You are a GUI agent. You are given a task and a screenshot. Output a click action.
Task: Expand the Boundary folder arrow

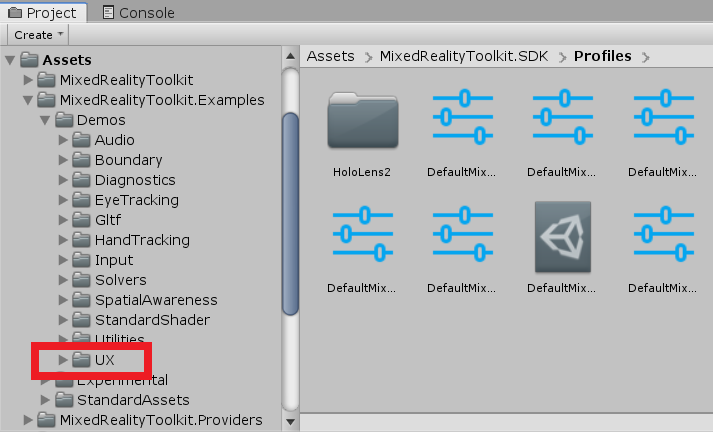click(63, 160)
